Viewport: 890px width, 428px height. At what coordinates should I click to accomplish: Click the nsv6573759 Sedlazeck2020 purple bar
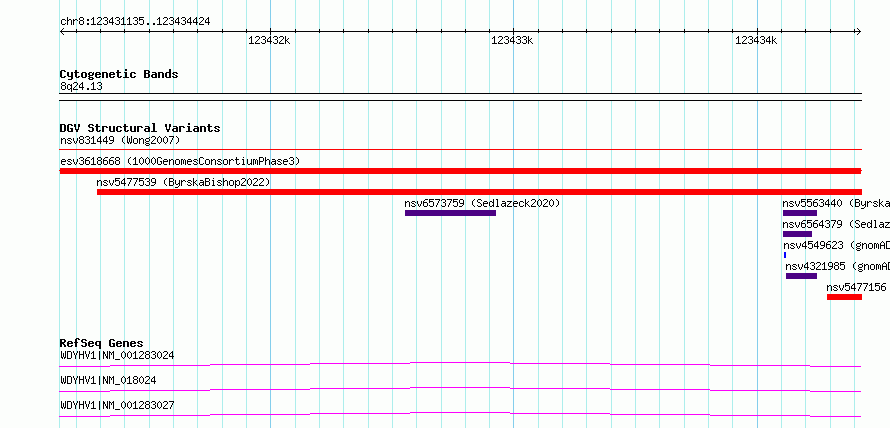click(450, 213)
